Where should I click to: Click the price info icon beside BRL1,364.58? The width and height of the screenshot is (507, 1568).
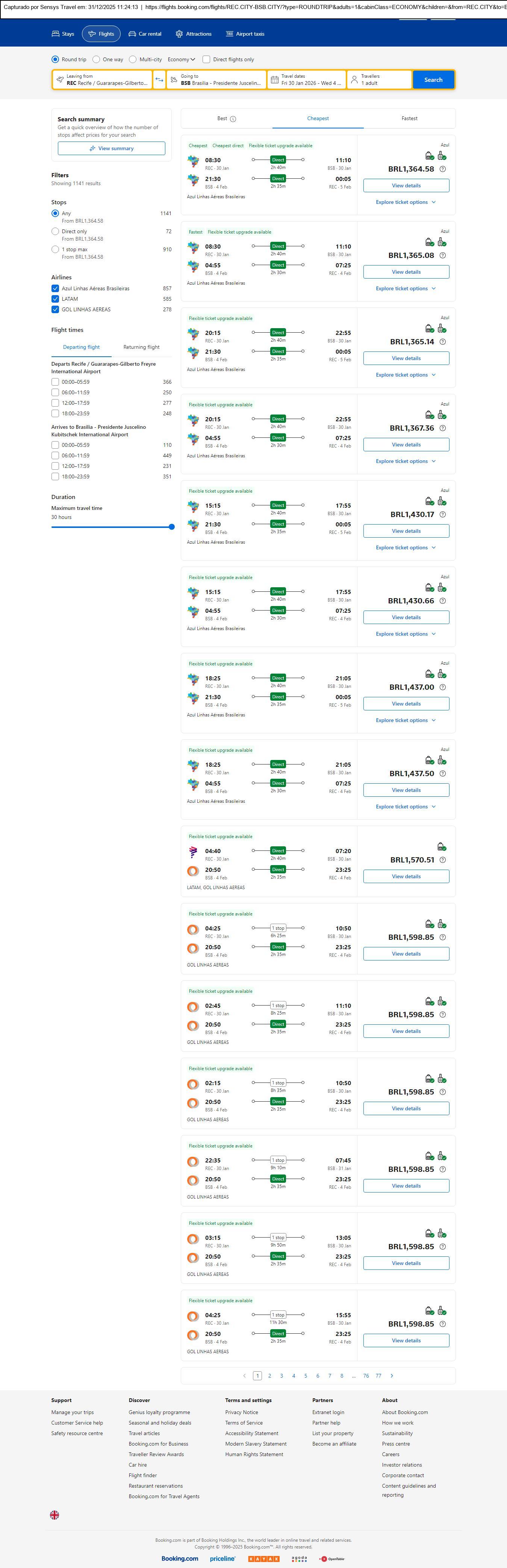[442, 169]
